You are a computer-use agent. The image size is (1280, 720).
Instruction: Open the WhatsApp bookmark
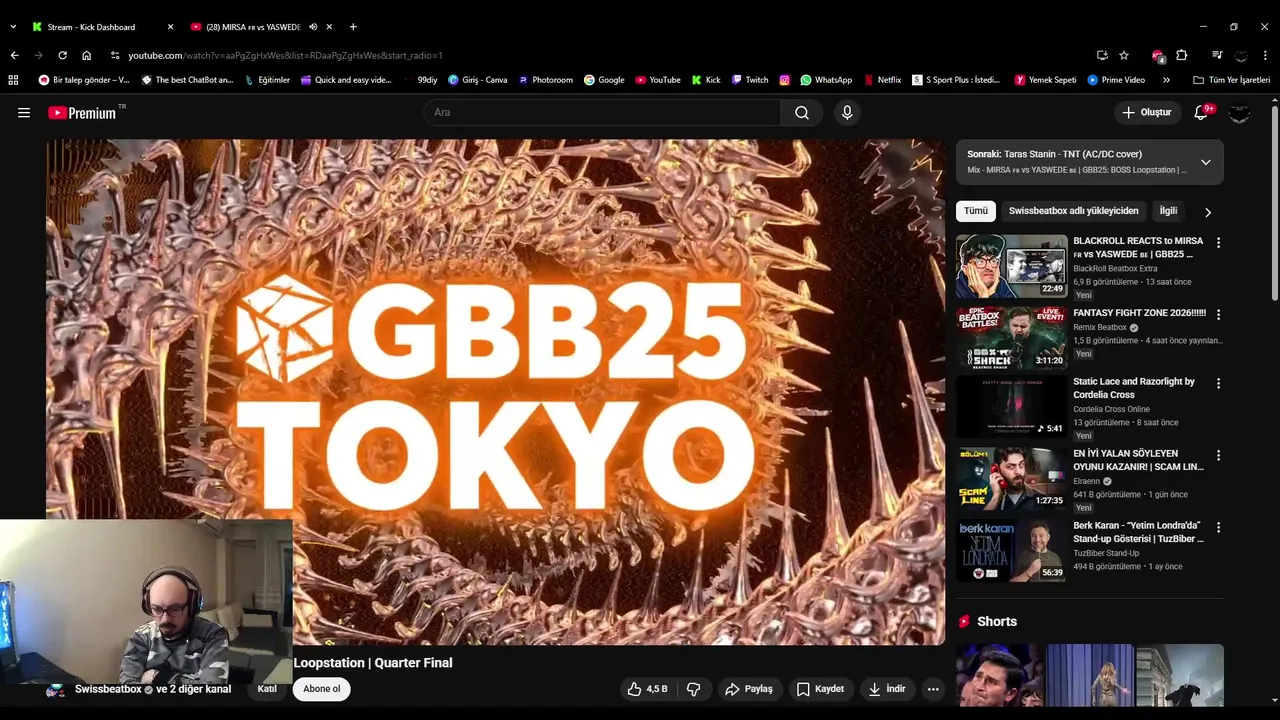826,80
